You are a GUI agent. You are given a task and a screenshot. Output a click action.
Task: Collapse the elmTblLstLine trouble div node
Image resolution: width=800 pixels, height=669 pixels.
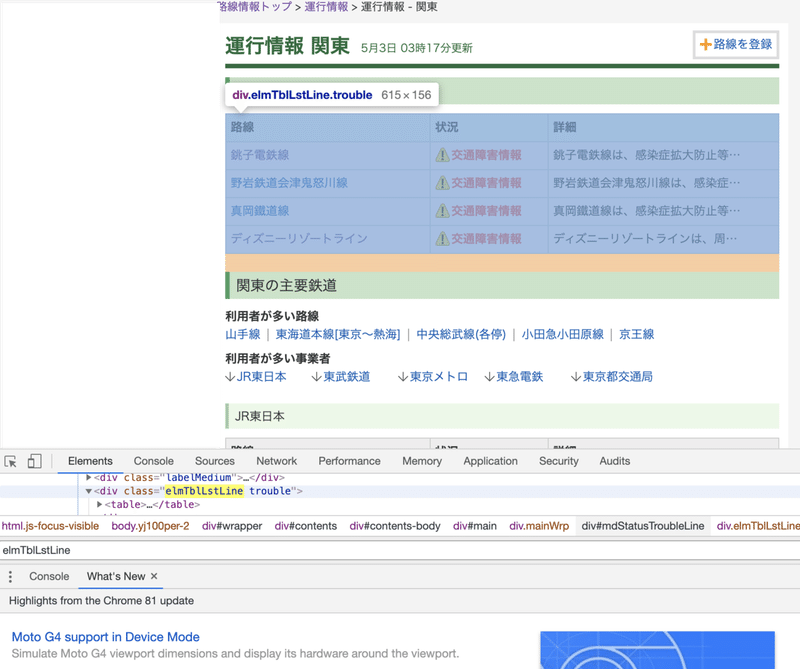tap(89, 491)
